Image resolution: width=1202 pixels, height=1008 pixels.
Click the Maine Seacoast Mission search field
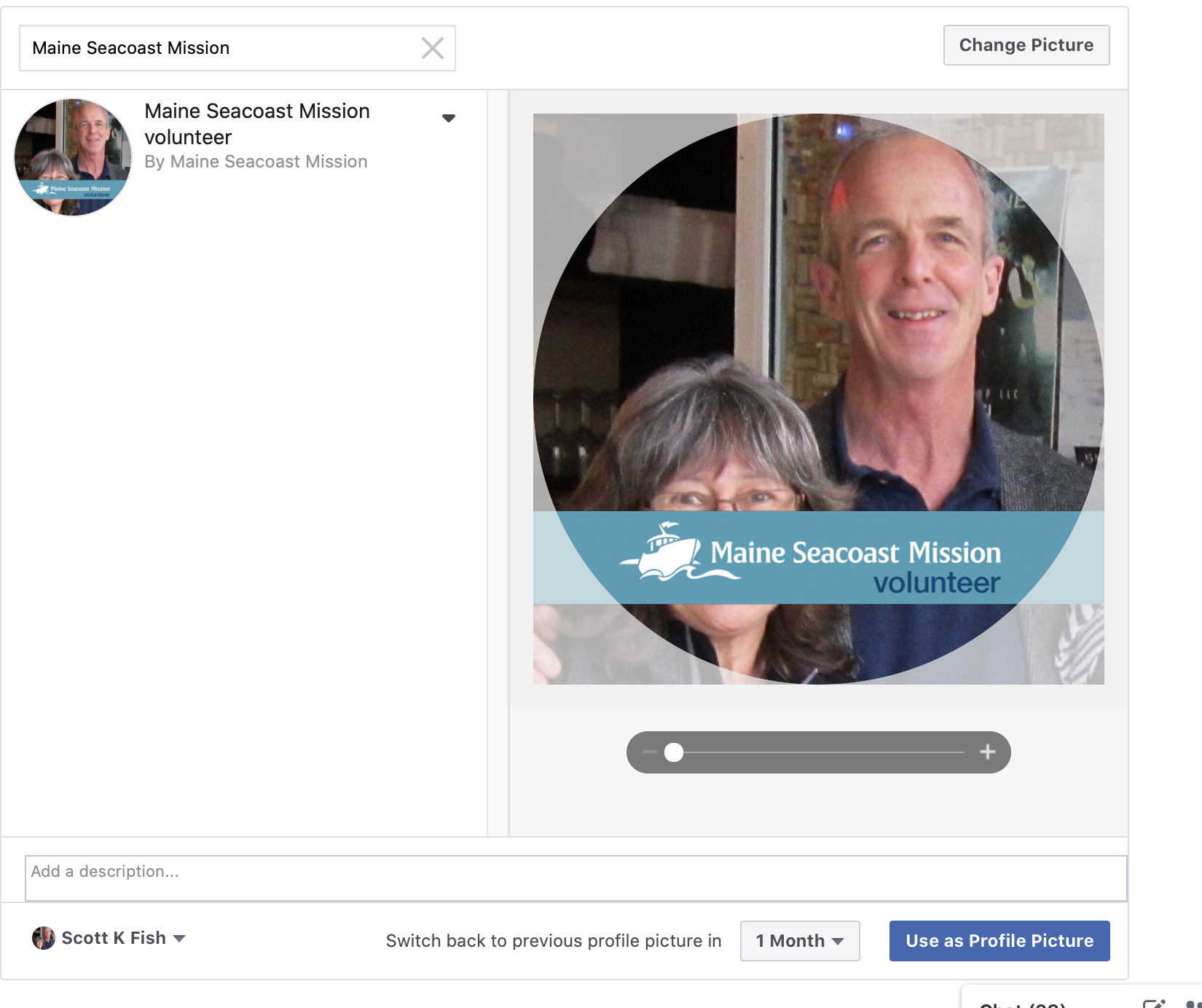click(219, 48)
